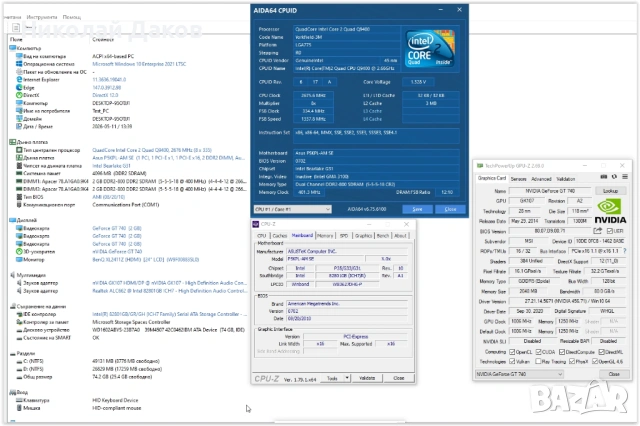Click the Клавиатура keyboard icon
Image resolution: width=640 pixels, height=426 pixels.
[x=19, y=400]
